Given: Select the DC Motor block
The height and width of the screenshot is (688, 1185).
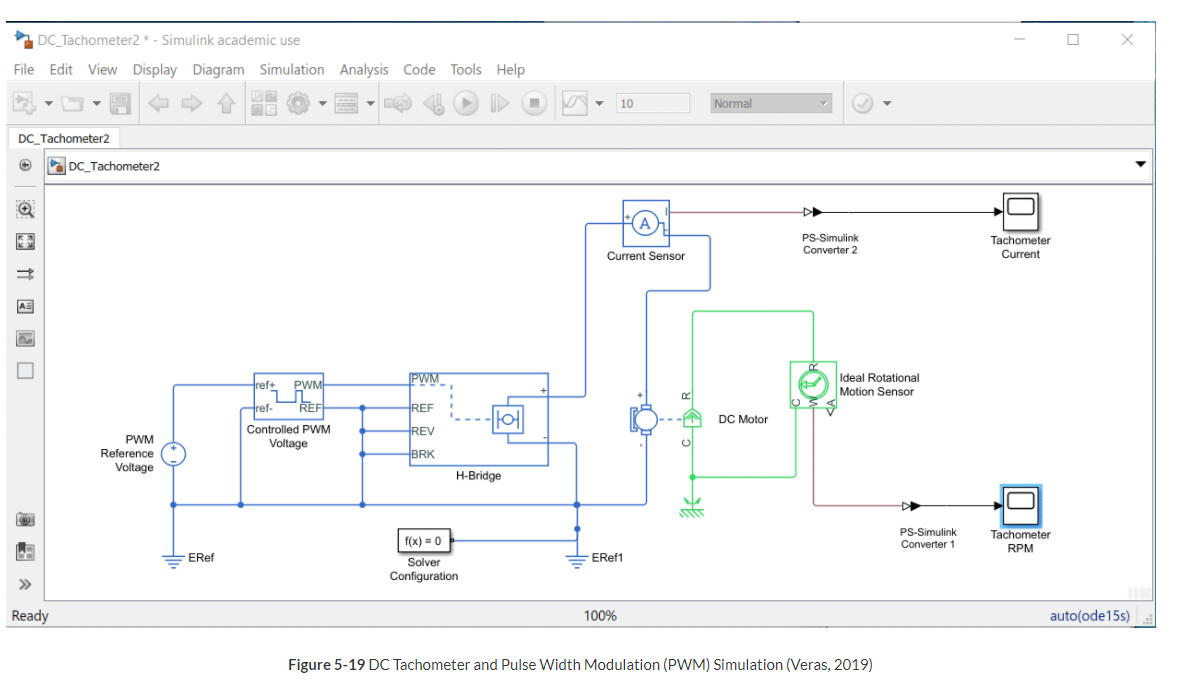Looking at the screenshot, I should [x=668, y=418].
